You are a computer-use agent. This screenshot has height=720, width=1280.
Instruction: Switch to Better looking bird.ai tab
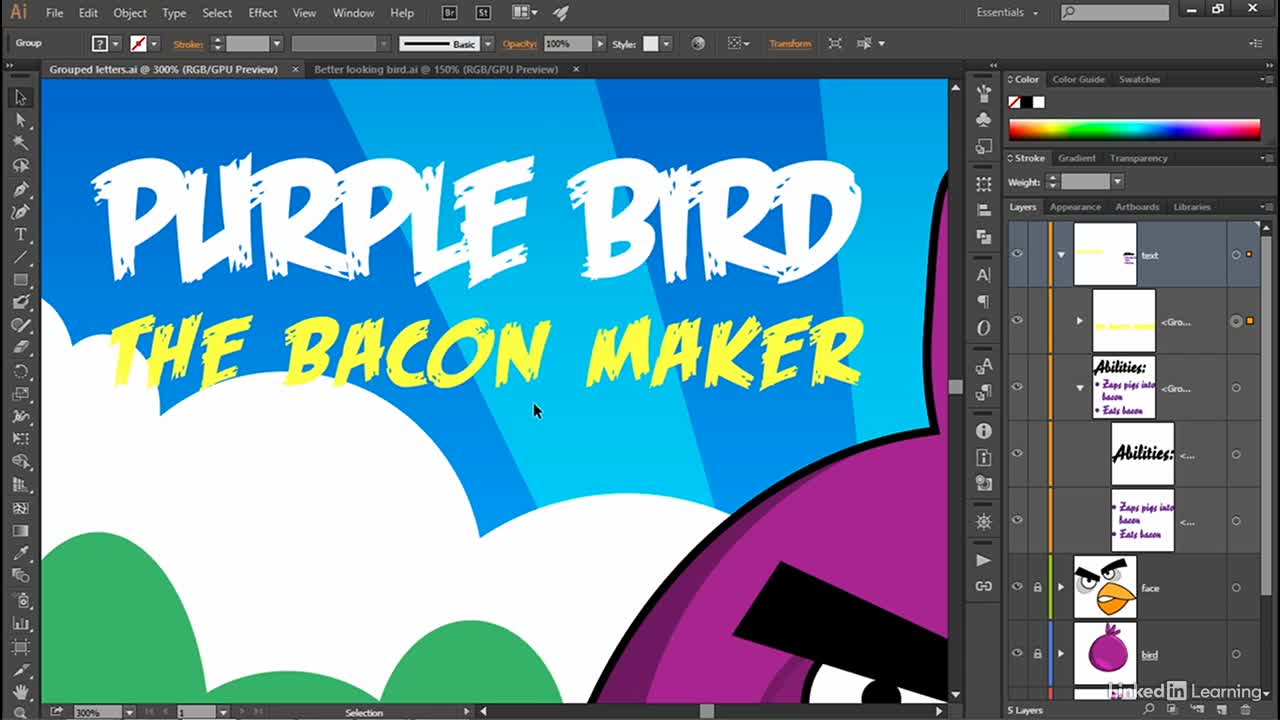pyautogui.click(x=436, y=70)
